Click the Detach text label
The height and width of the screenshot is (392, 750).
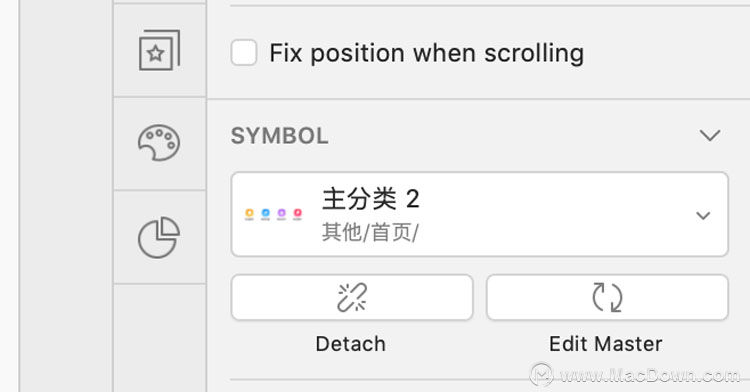(x=351, y=344)
